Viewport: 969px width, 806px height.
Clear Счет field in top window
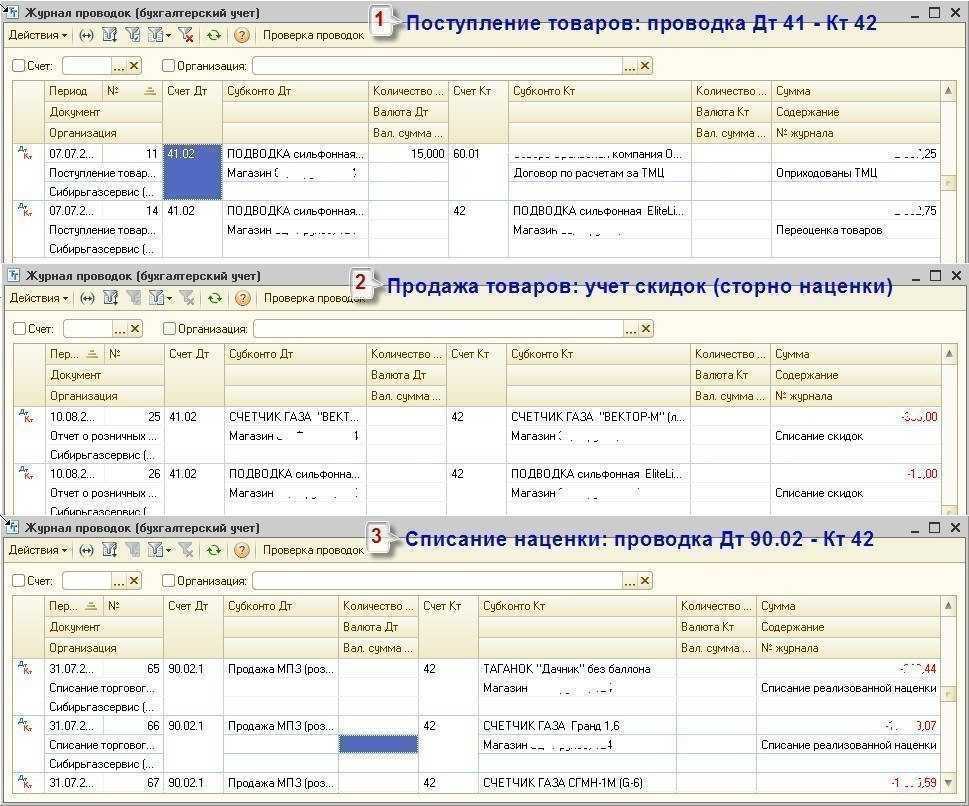134,66
